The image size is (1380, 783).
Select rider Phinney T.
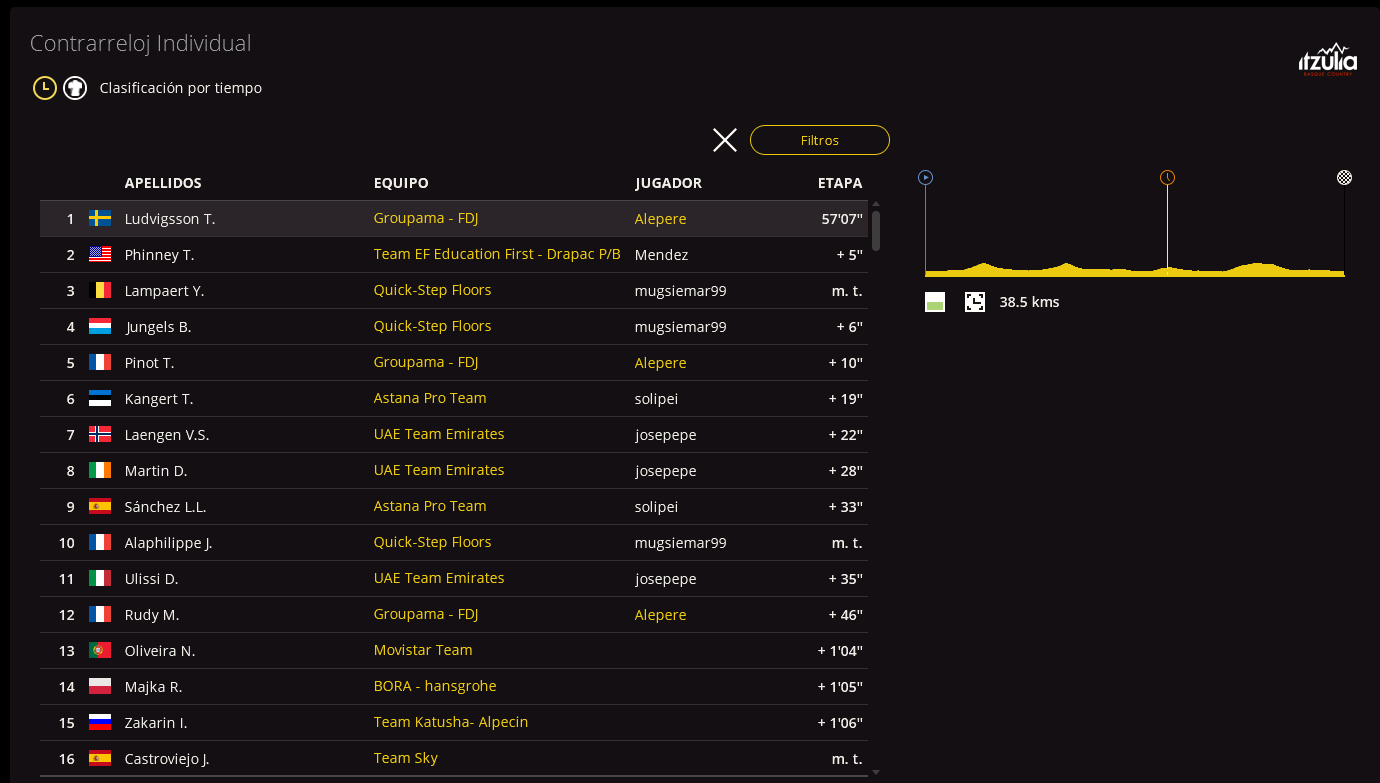click(x=159, y=255)
